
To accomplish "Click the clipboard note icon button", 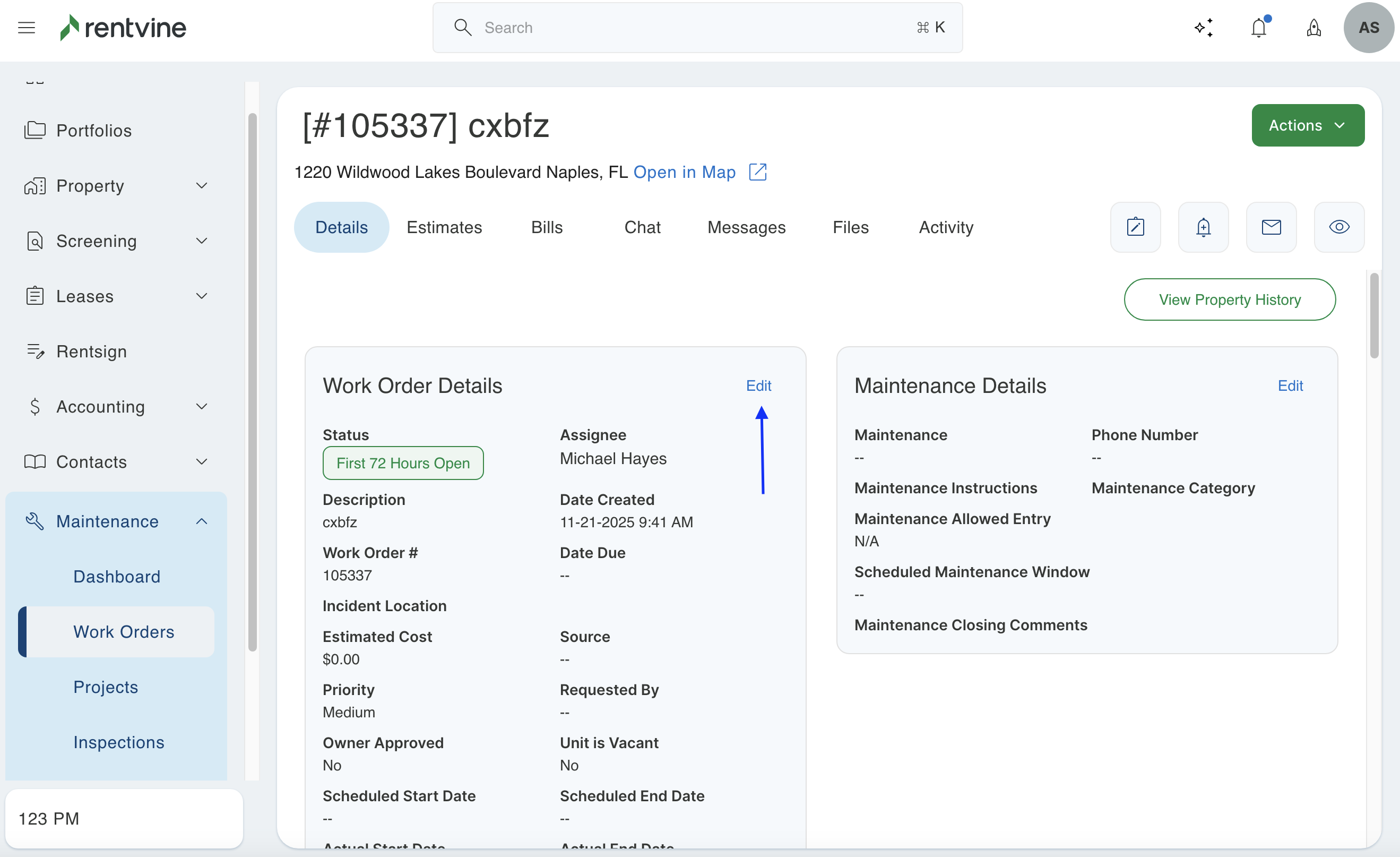I will click(x=1135, y=227).
